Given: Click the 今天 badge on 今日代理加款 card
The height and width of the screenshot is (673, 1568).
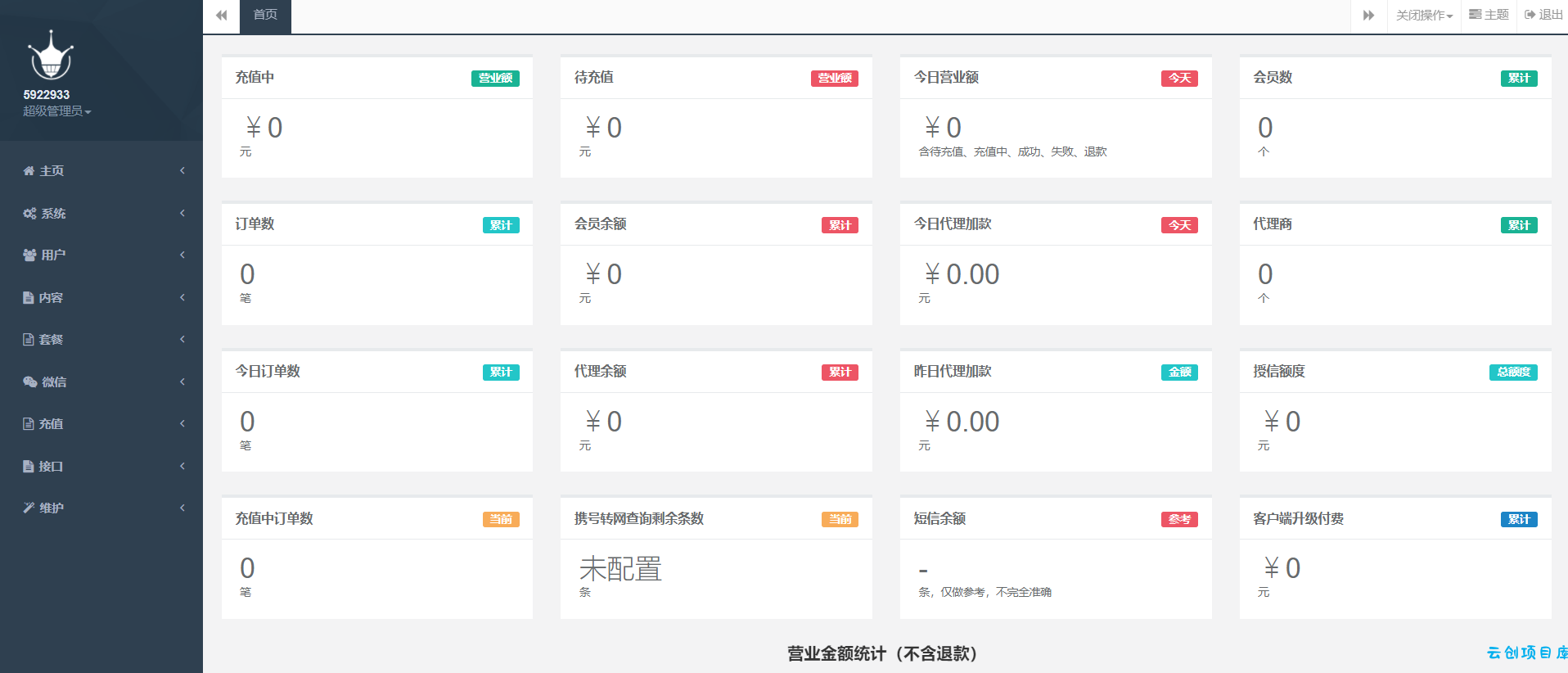Looking at the screenshot, I should [x=1179, y=225].
